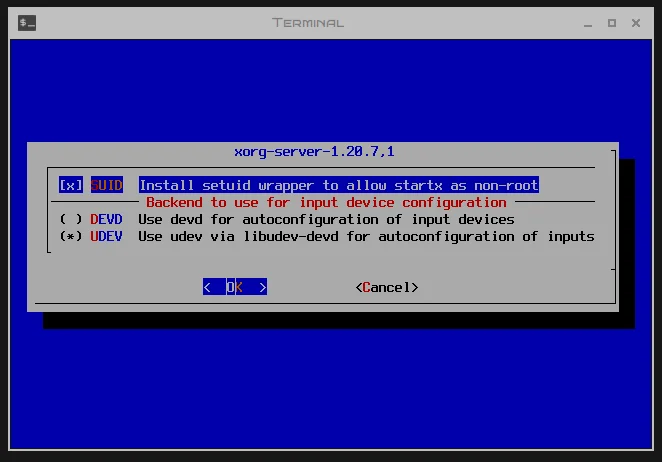Click 'Backend to use for input device configuration' heading
The width and height of the screenshot is (662, 462).
point(326,202)
